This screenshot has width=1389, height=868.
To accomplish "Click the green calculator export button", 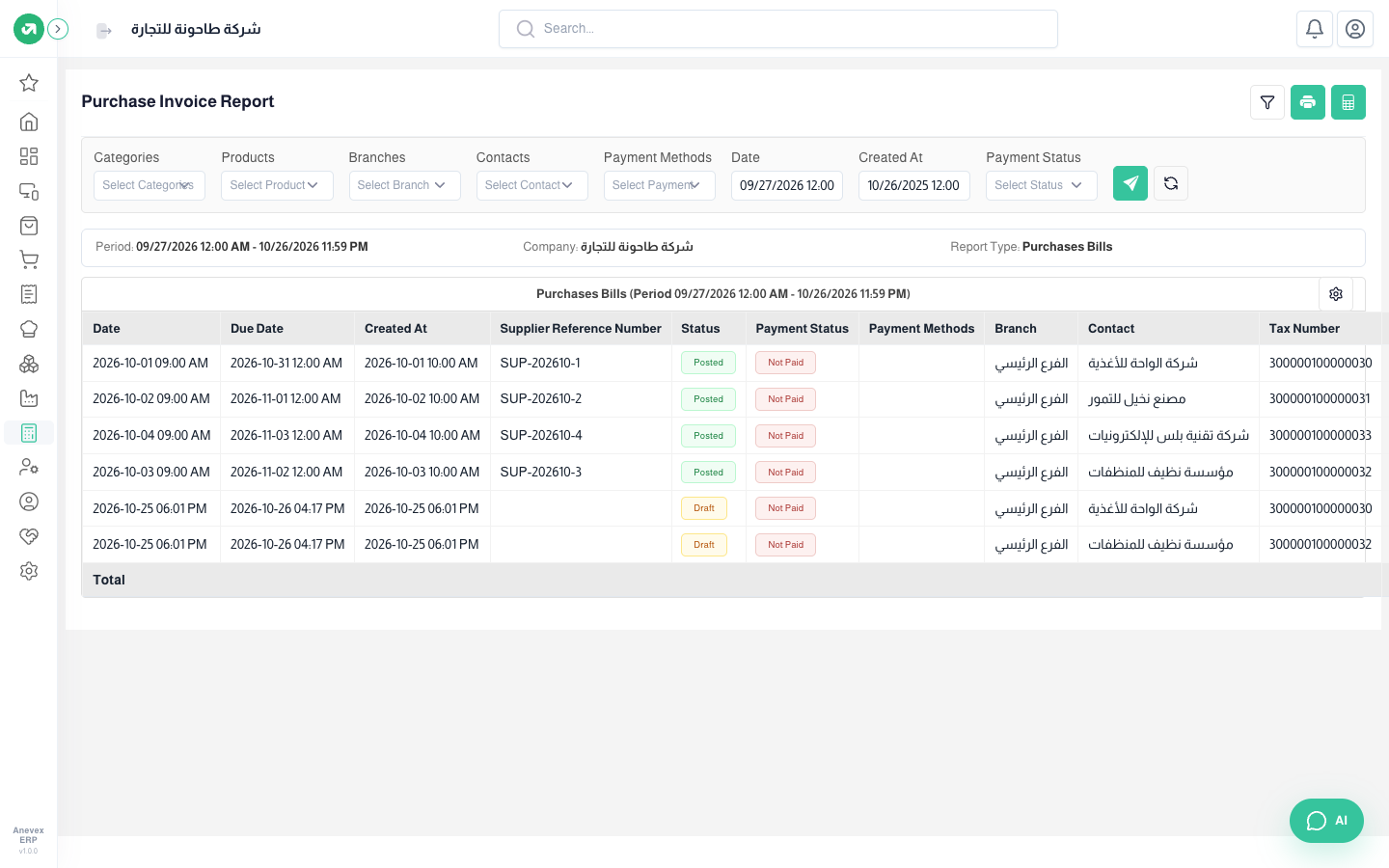I will point(1348,102).
